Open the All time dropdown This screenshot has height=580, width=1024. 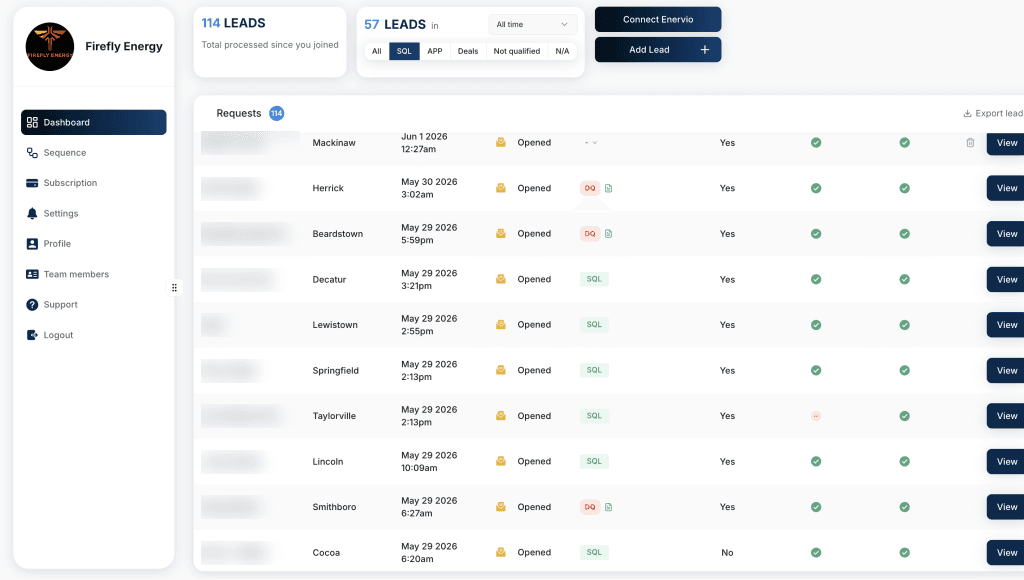point(532,24)
